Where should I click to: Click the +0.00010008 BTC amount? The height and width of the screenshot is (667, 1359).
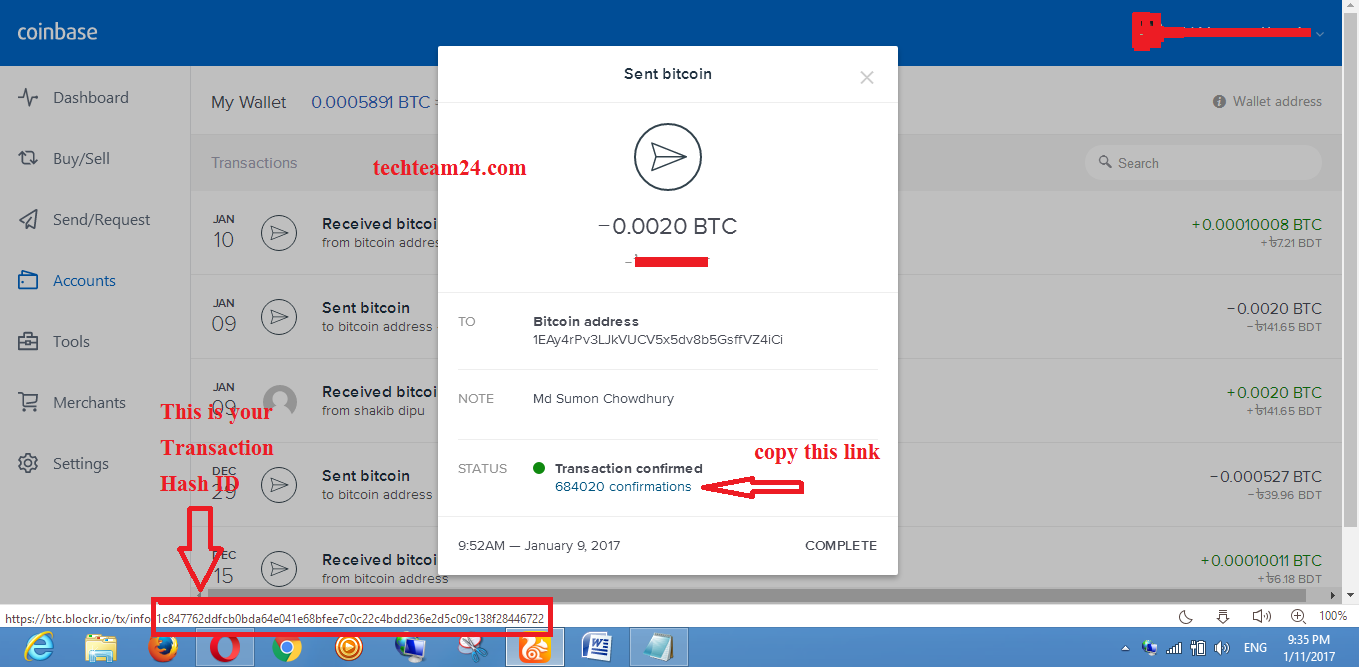[x=1256, y=225]
